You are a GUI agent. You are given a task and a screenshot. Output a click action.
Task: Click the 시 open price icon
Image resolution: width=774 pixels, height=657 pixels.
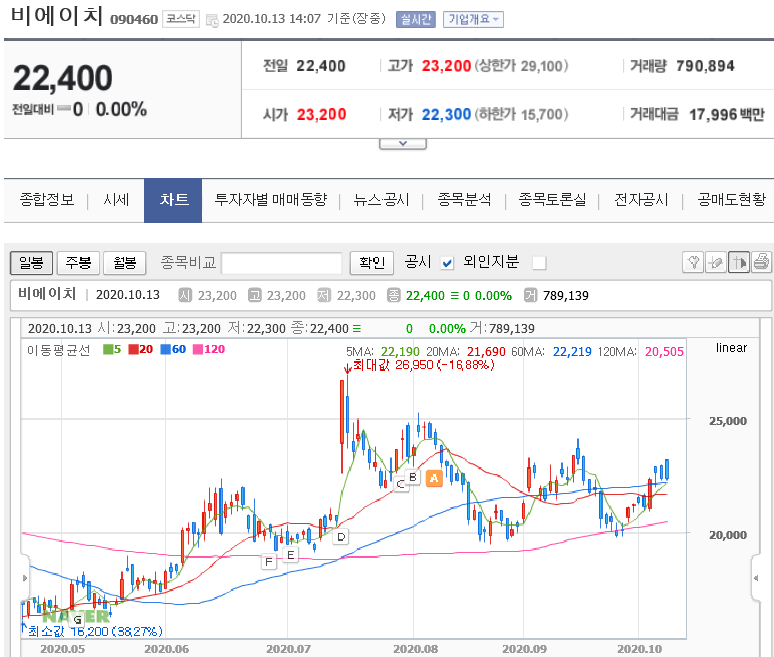point(185,295)
